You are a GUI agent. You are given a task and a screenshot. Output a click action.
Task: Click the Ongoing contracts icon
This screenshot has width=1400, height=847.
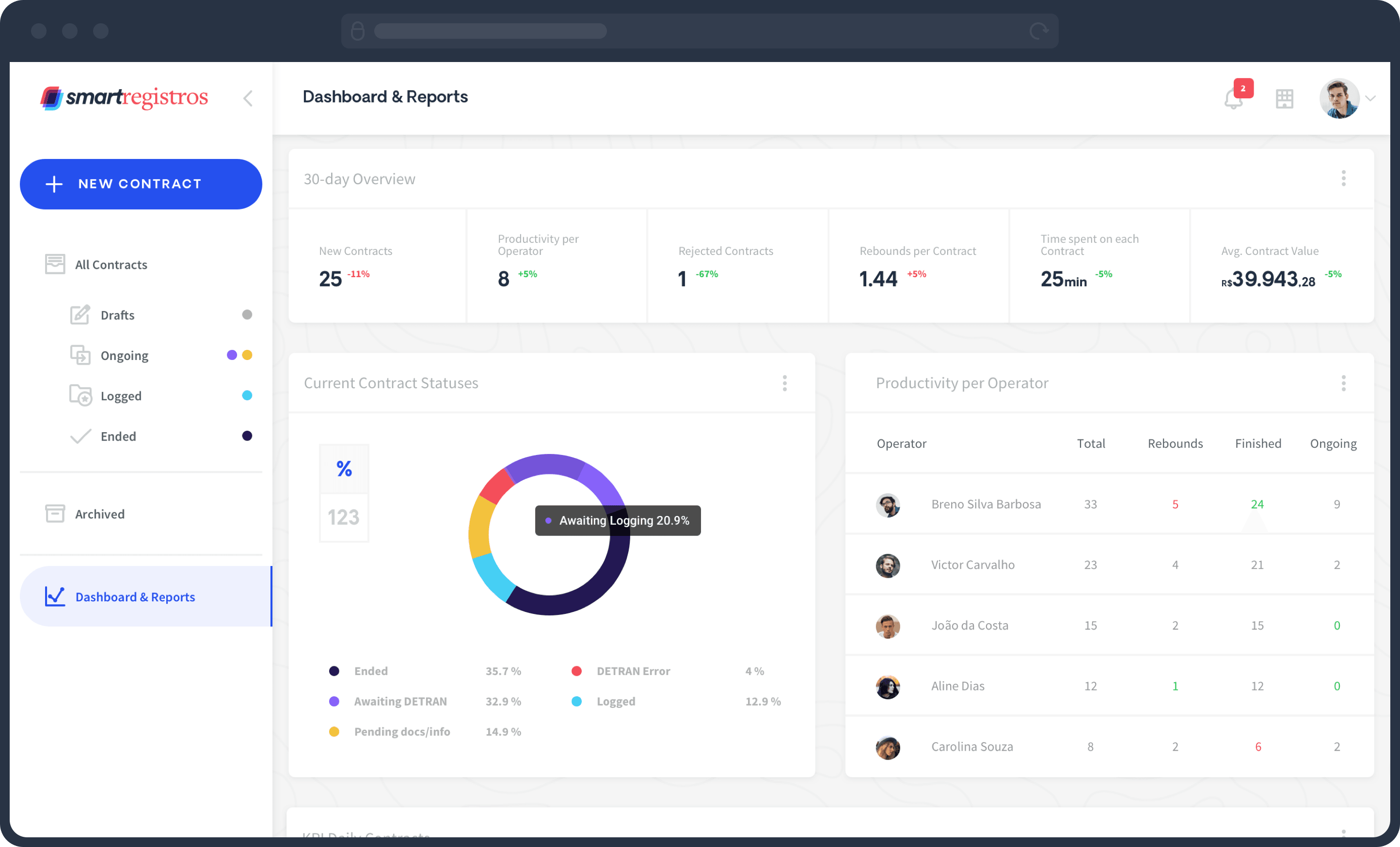tap(80, 355)
